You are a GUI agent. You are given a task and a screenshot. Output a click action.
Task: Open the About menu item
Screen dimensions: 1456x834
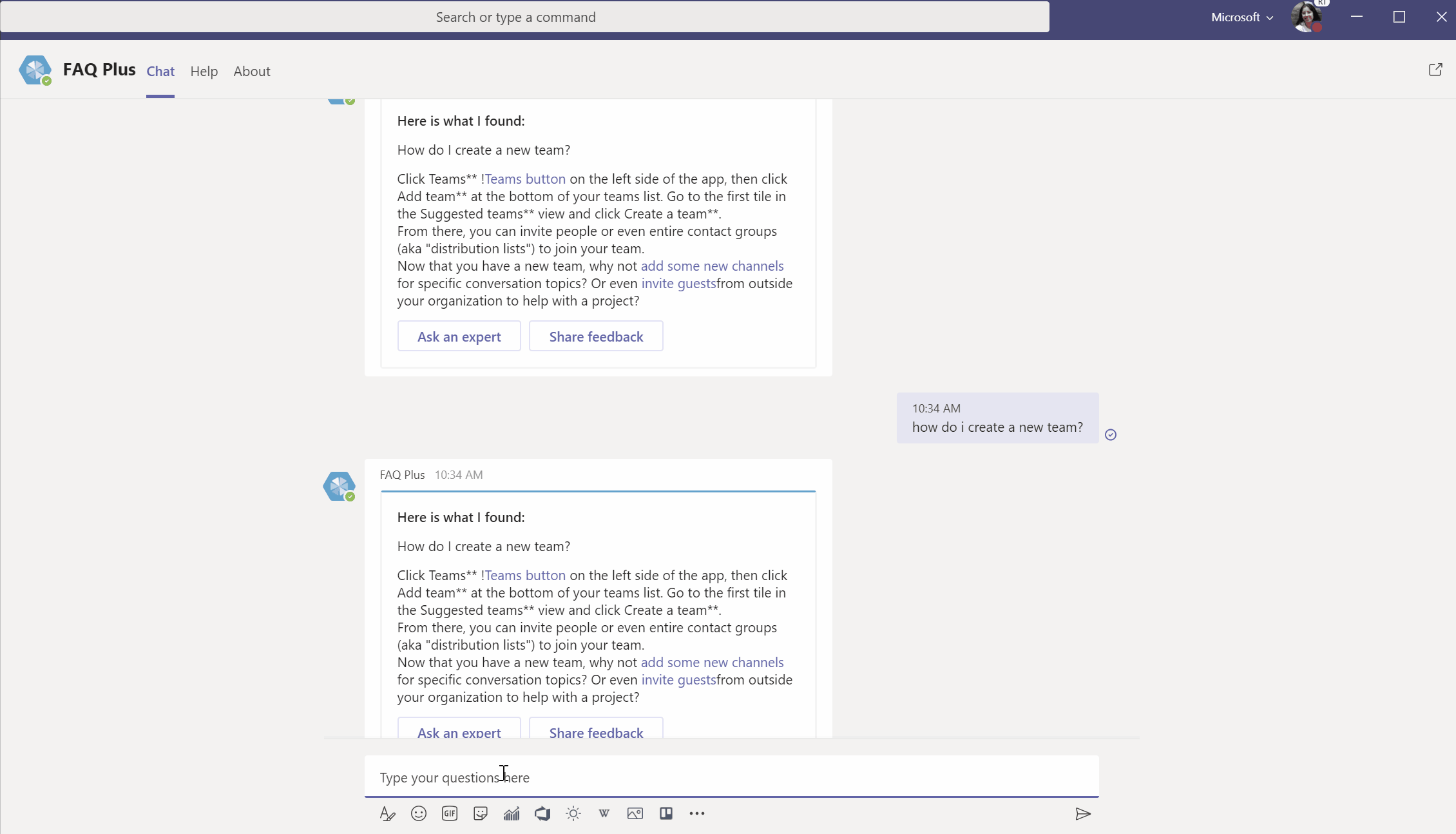pyautogui.click(x=252, y=70)
